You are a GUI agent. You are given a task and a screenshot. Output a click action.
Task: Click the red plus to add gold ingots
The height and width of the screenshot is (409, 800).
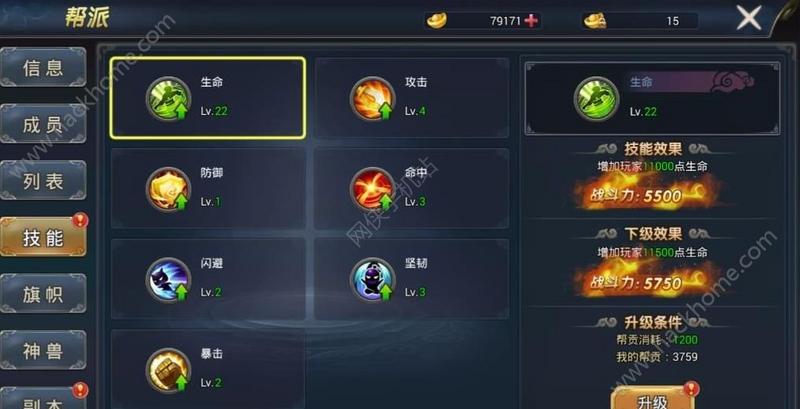coord(531,21)
